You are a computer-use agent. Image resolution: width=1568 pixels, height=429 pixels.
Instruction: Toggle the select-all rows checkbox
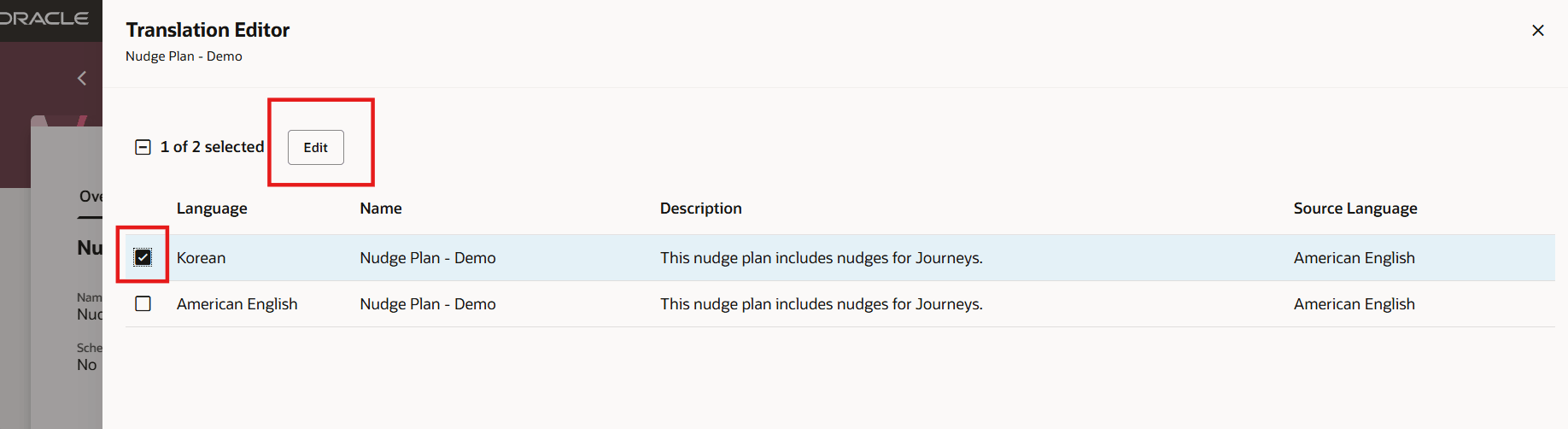click(143, 147)
